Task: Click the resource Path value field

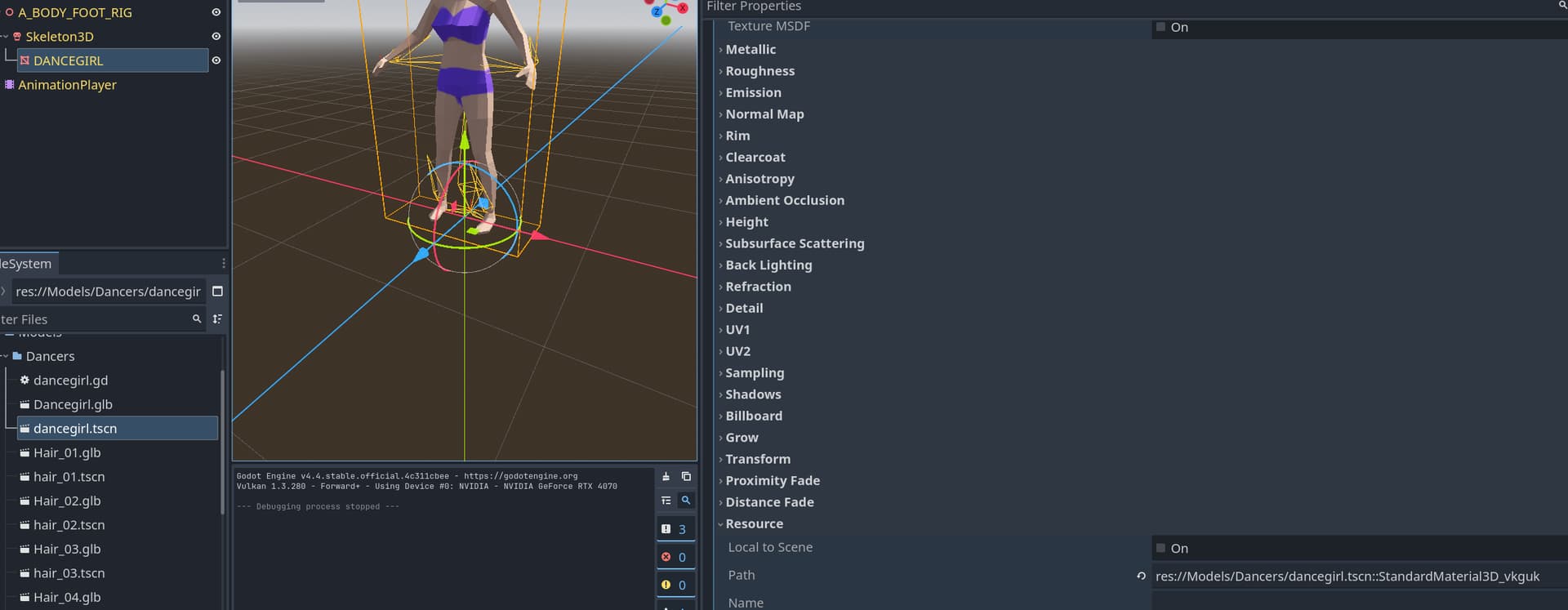Action: (x=1360, y=576)
